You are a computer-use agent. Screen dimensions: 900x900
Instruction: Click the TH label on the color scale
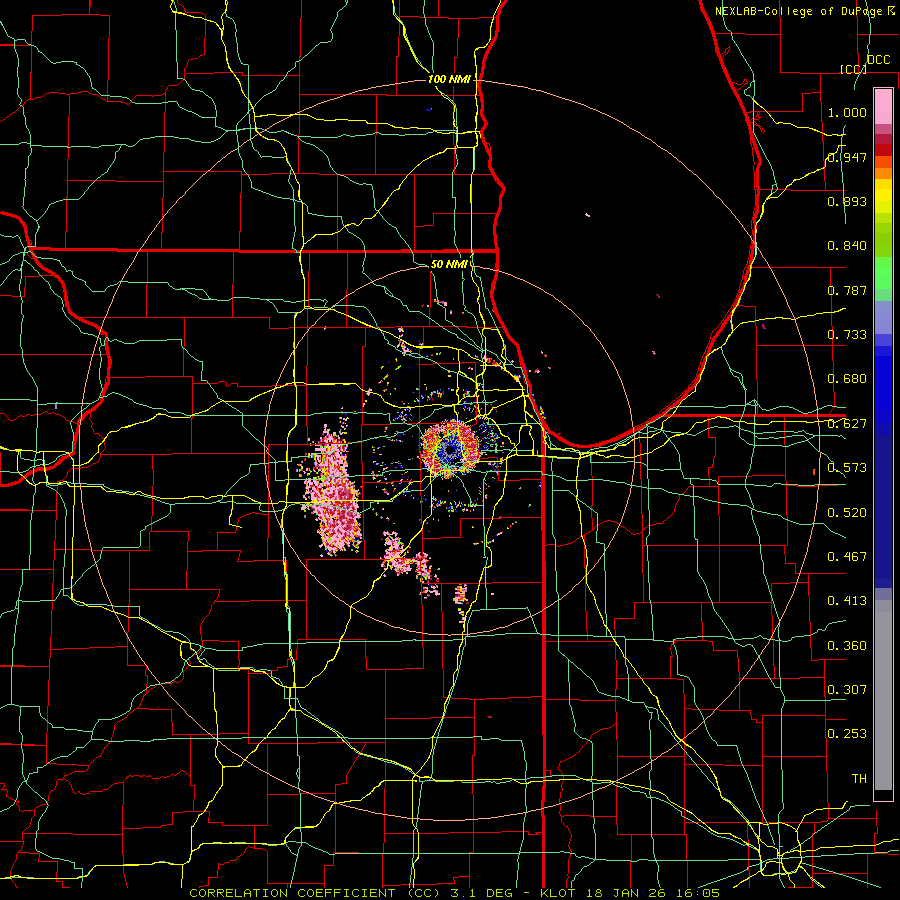(x=859, y=779)
